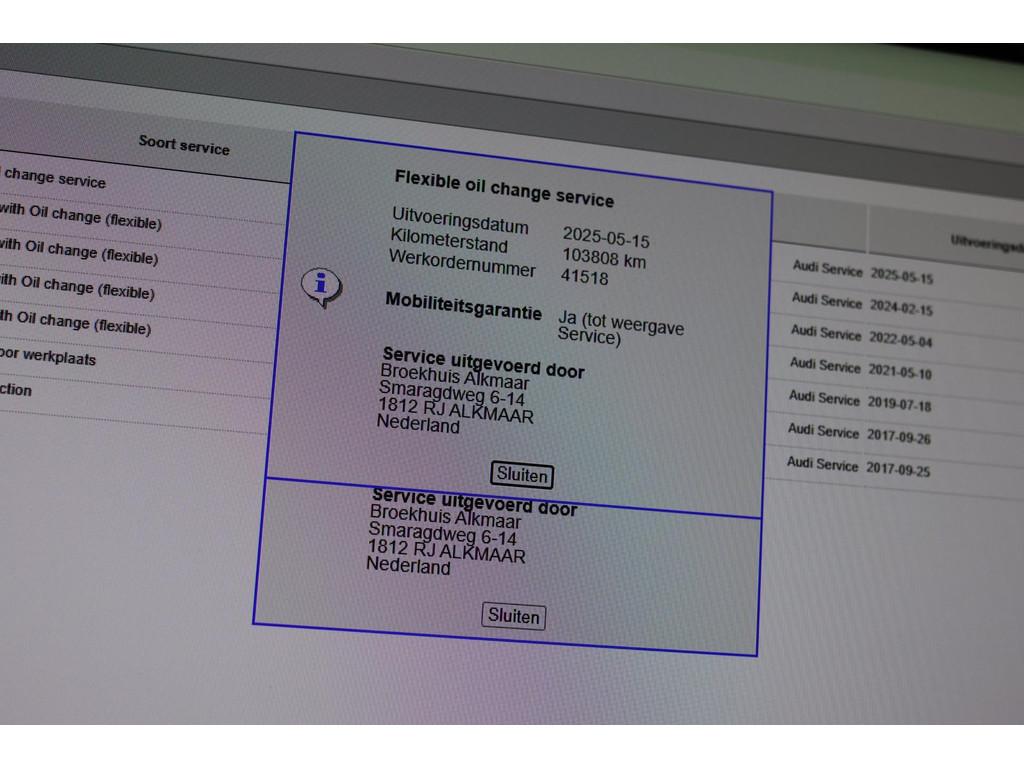Select the 'werkplaats' service row
Image resolution: width=1024 pixels, height=768 pixels.
tap(48, 356)
